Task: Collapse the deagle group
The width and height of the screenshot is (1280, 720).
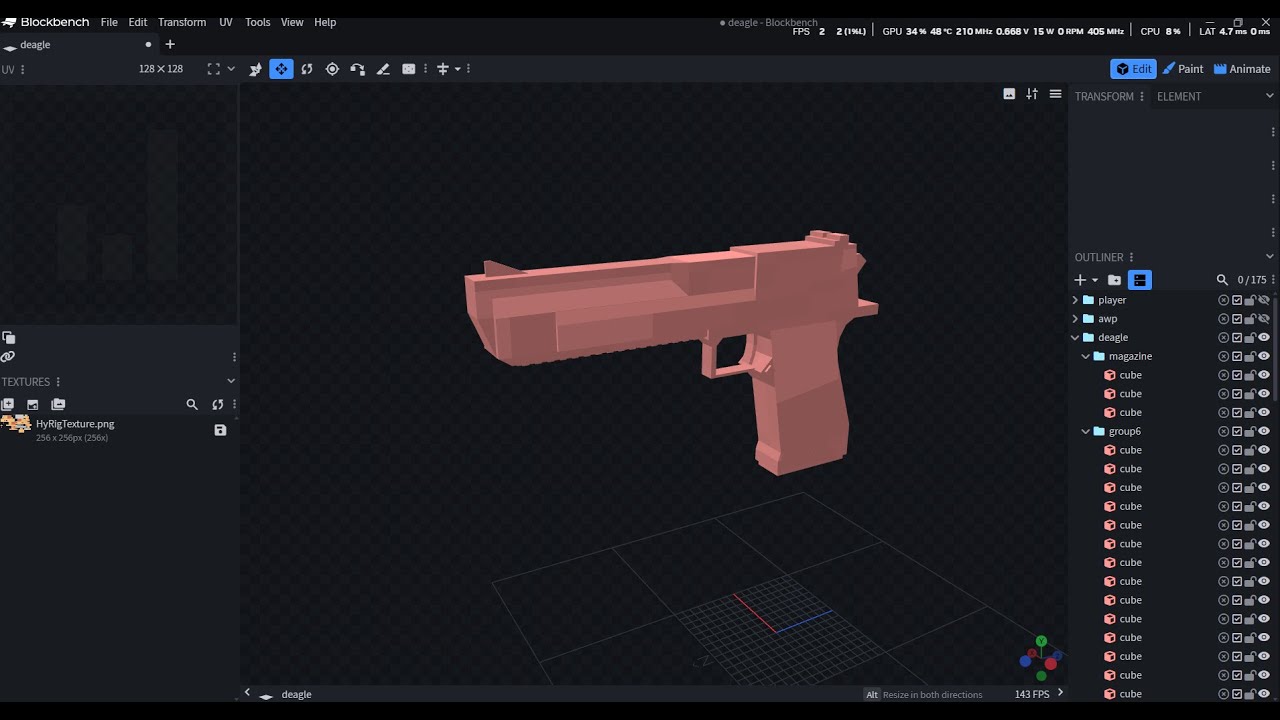Action: tap(1076, 338)
